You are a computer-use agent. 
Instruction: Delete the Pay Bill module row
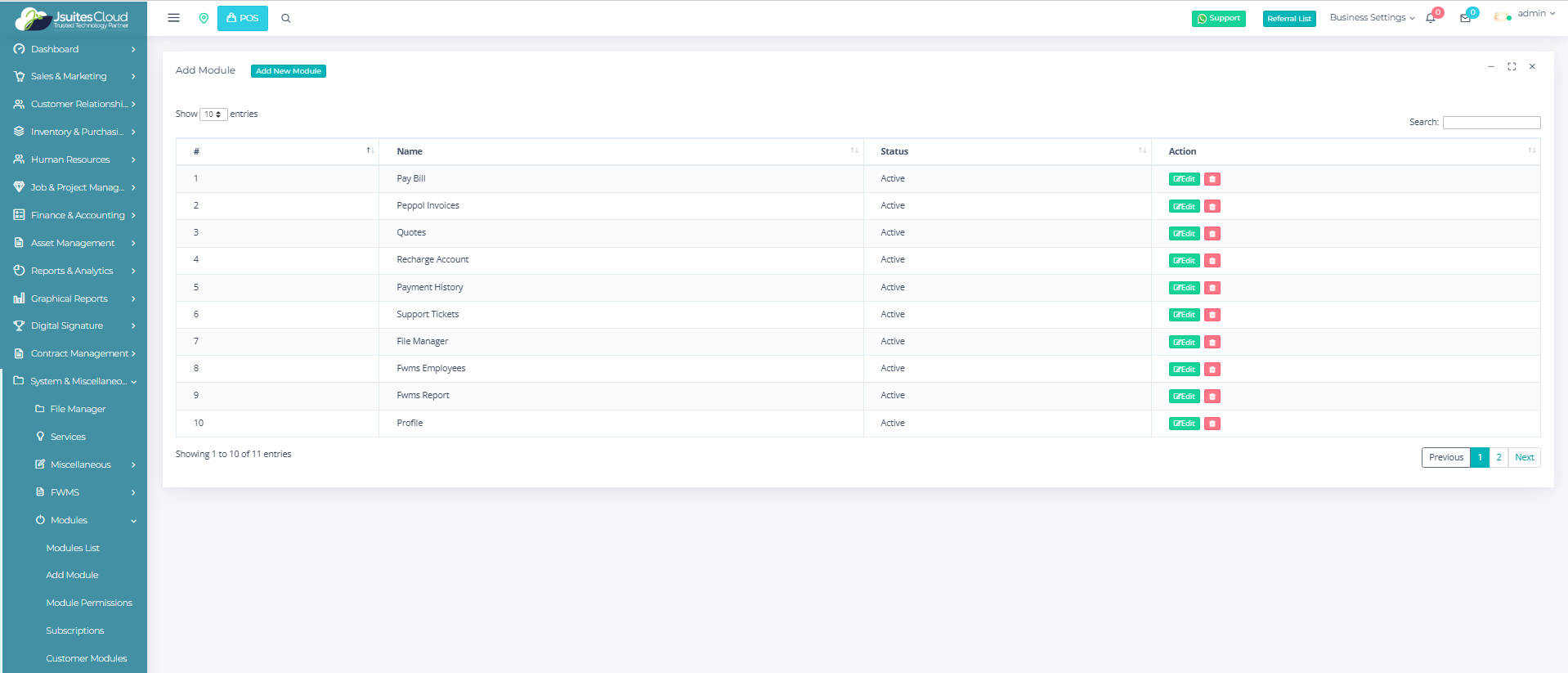(1212, 179)
